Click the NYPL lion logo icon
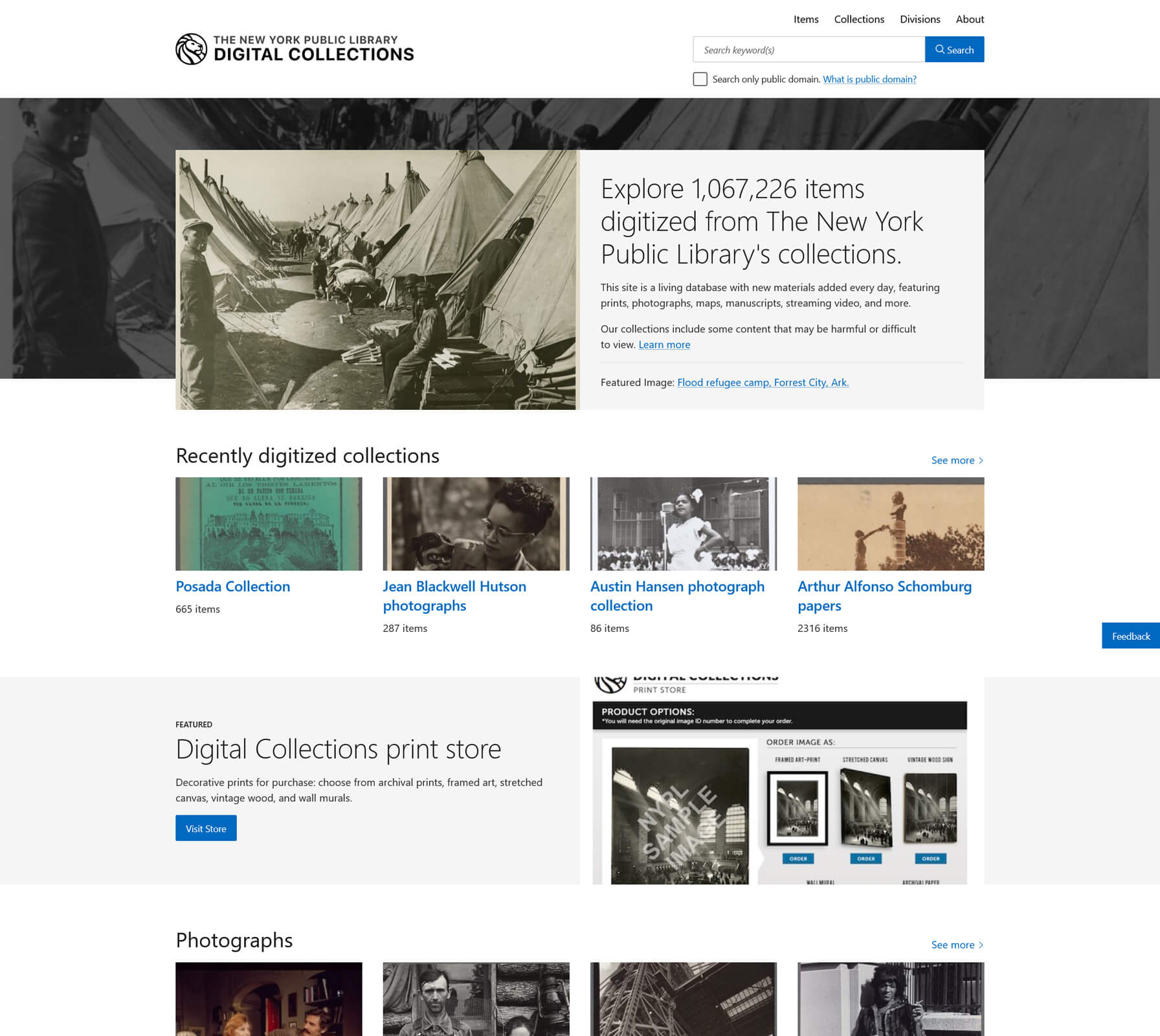 [192, 49]
